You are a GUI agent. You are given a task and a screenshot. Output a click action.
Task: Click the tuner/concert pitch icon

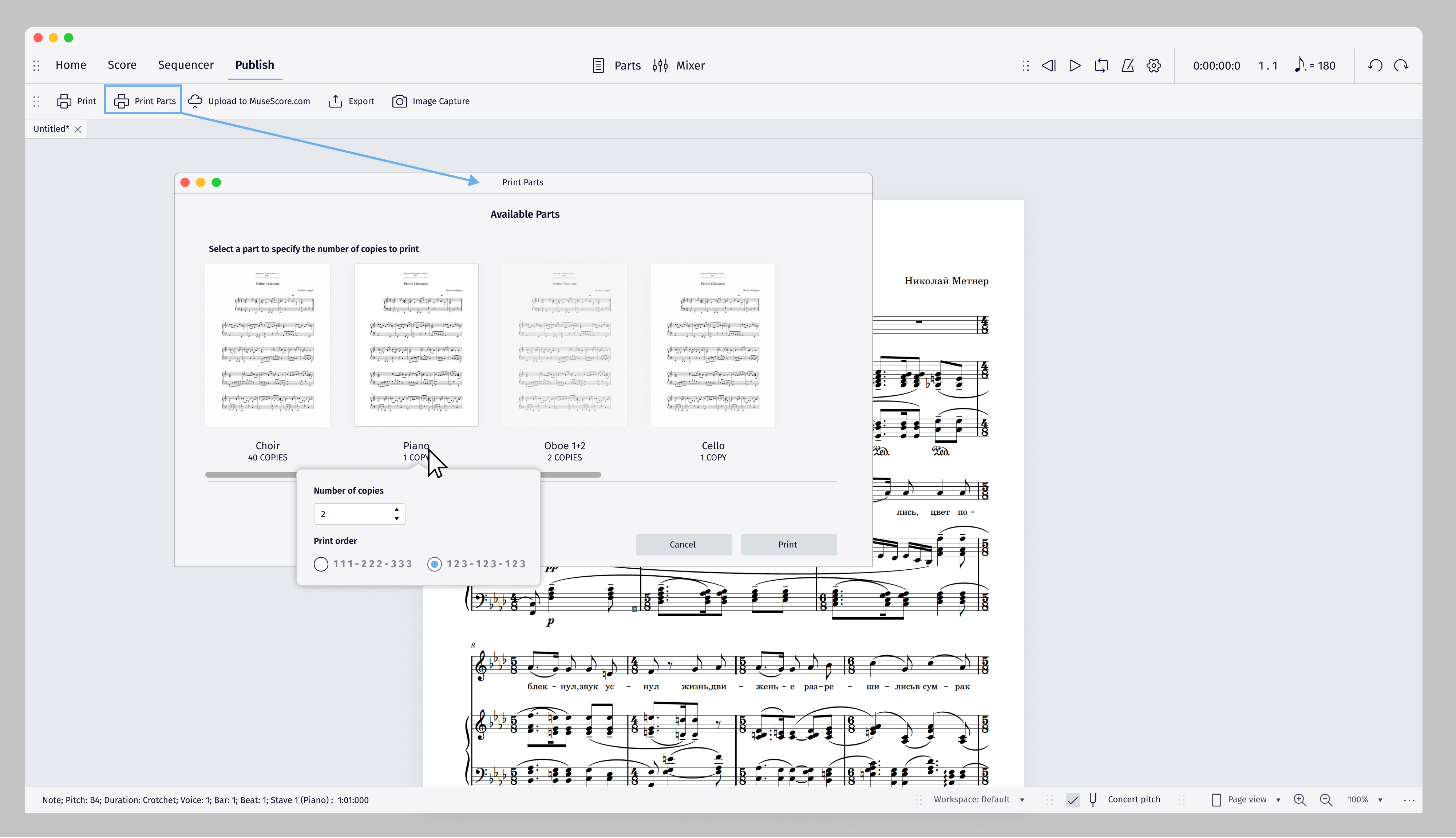[1094, 799]
